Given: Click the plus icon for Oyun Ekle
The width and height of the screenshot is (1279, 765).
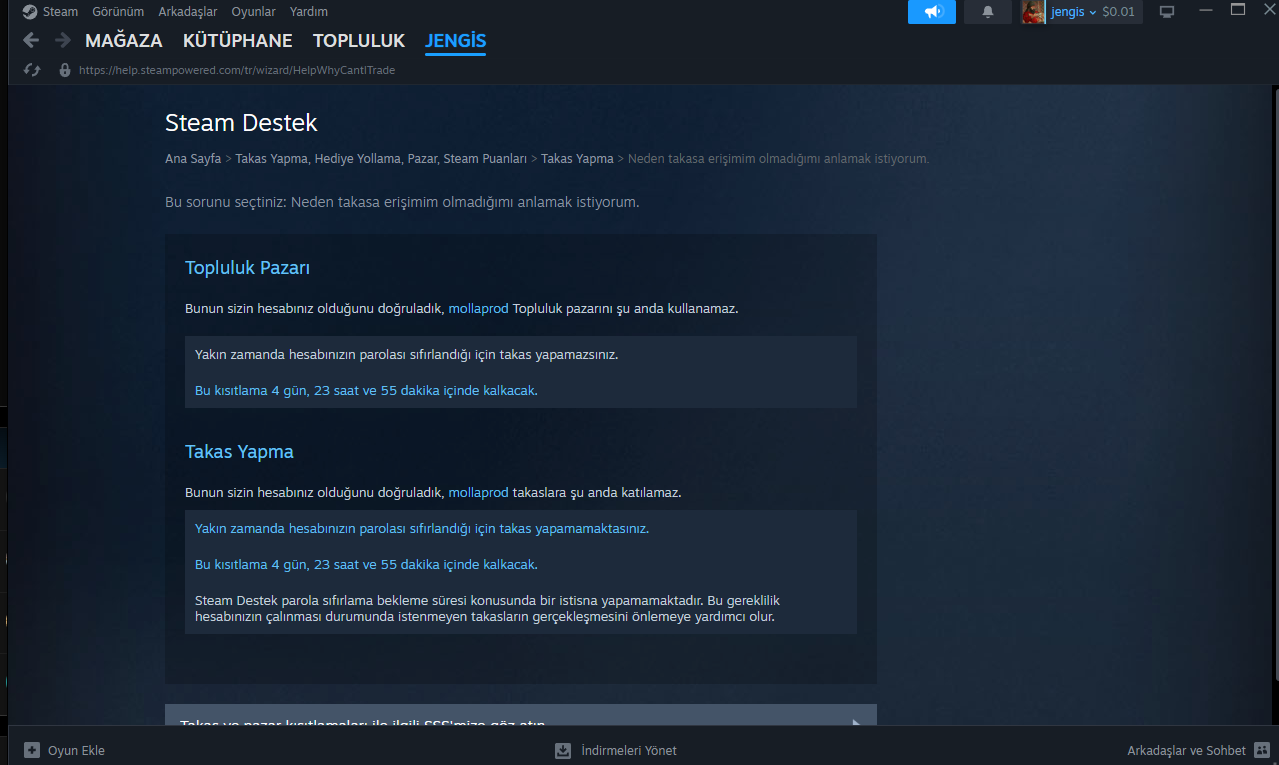Looking at the screenshot, I should click(32, 750).
